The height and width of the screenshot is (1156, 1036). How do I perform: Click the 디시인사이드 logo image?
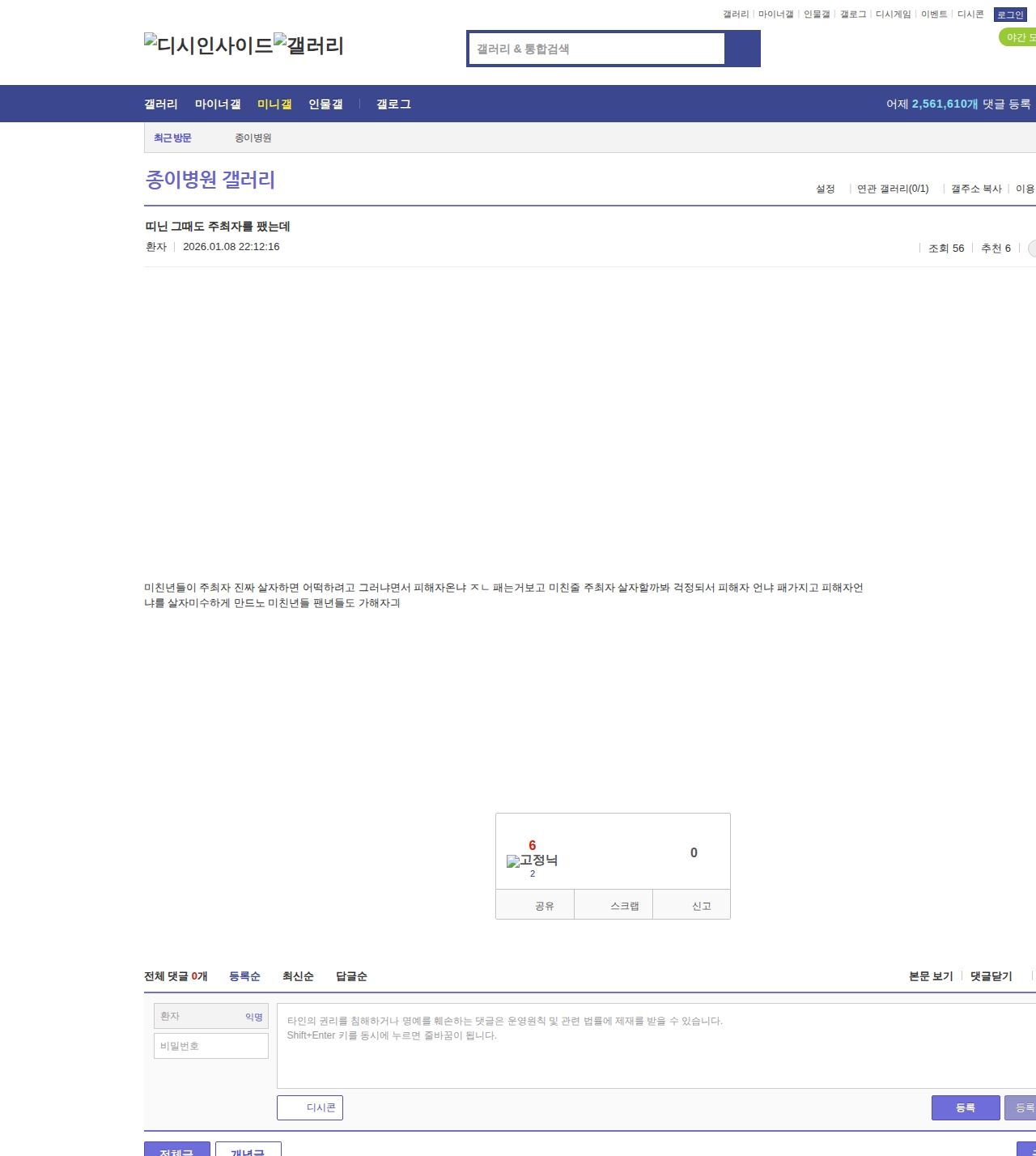[209, 45]
